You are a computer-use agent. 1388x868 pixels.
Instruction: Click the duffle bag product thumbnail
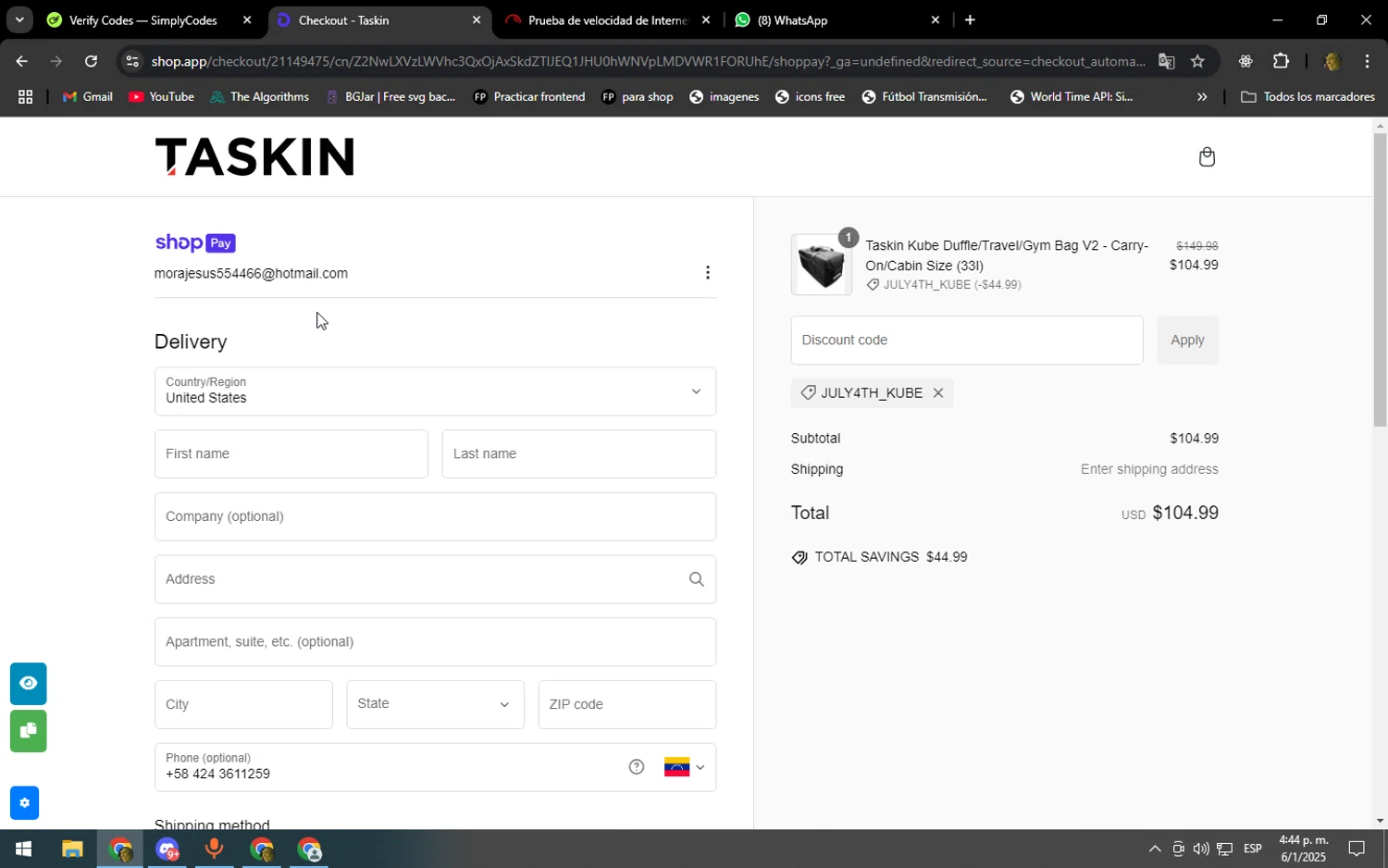click(822, 266)
